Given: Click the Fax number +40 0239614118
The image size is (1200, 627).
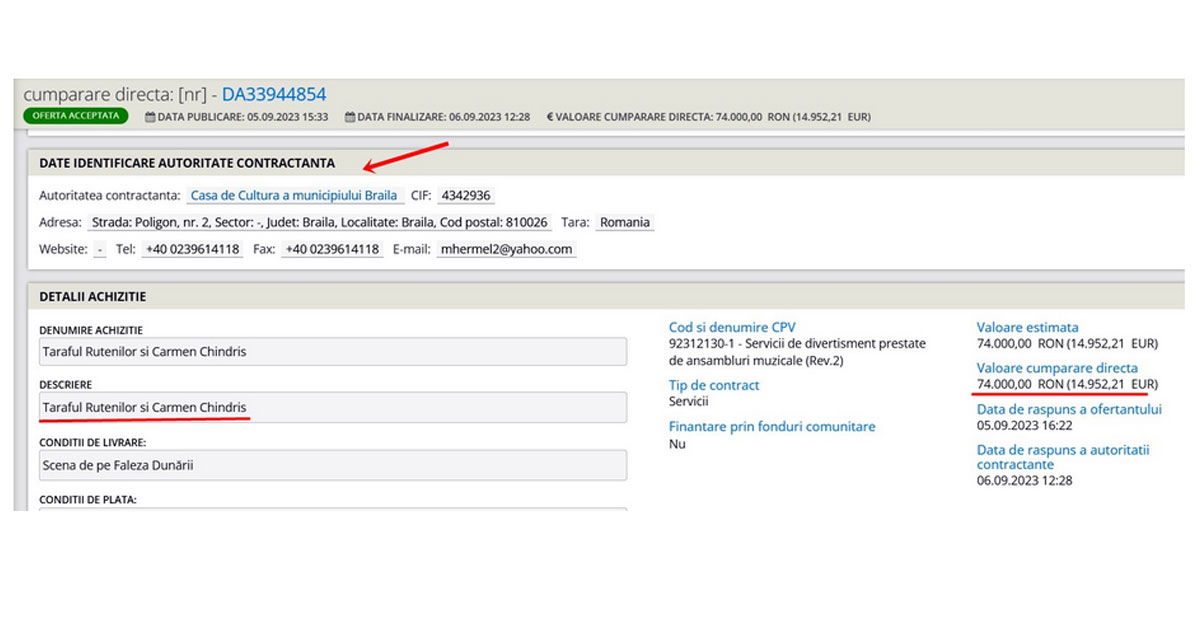Looking at the screenshot, I should pos(331,249).
